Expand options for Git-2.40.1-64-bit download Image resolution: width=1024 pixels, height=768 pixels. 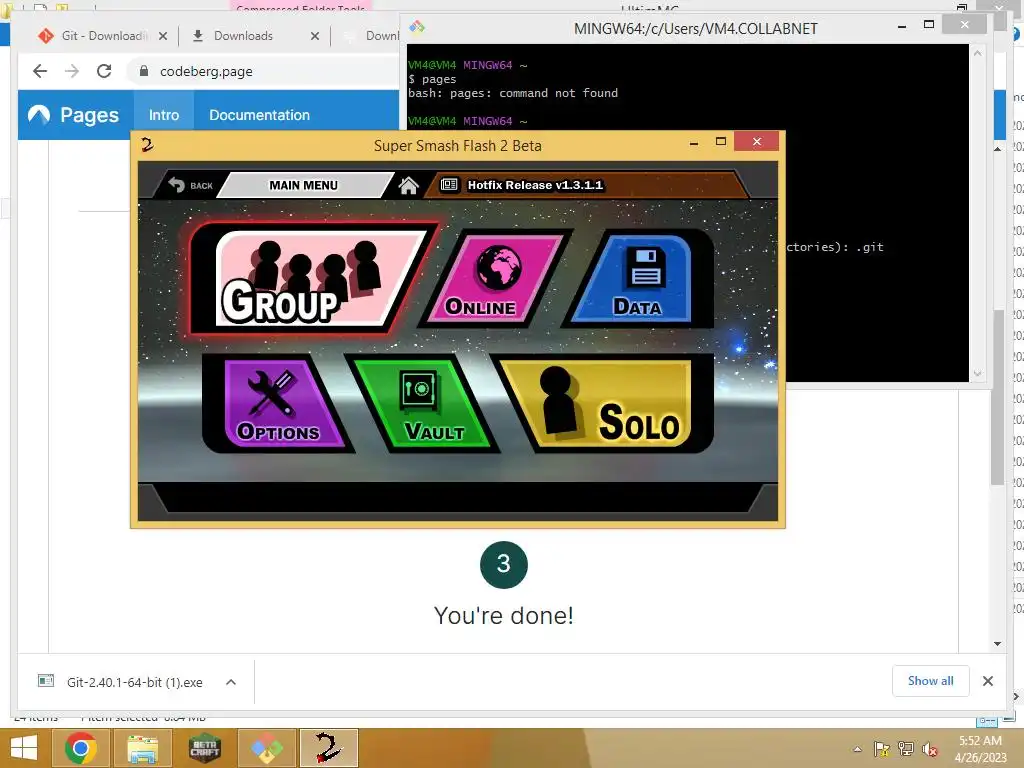coord(231,682)
